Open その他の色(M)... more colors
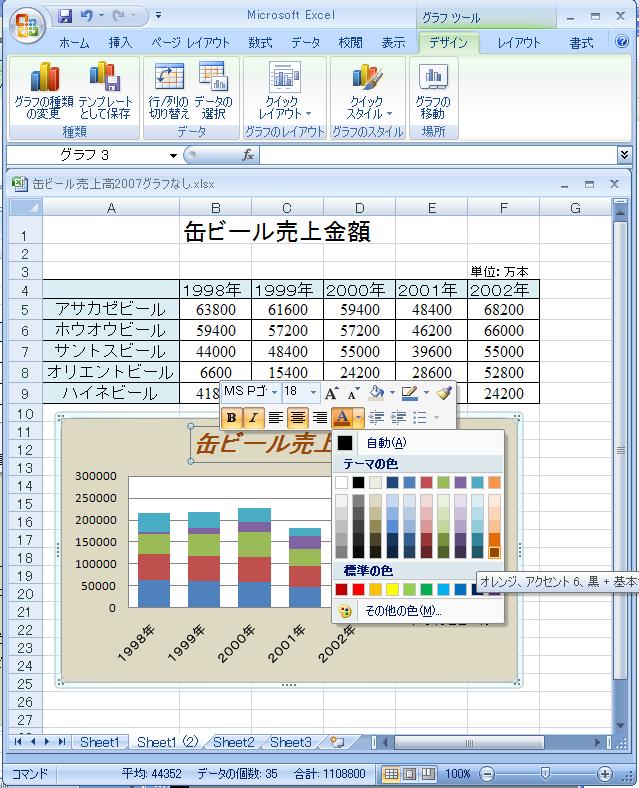The height and width of the screenshot is (788, 639). 418,611
